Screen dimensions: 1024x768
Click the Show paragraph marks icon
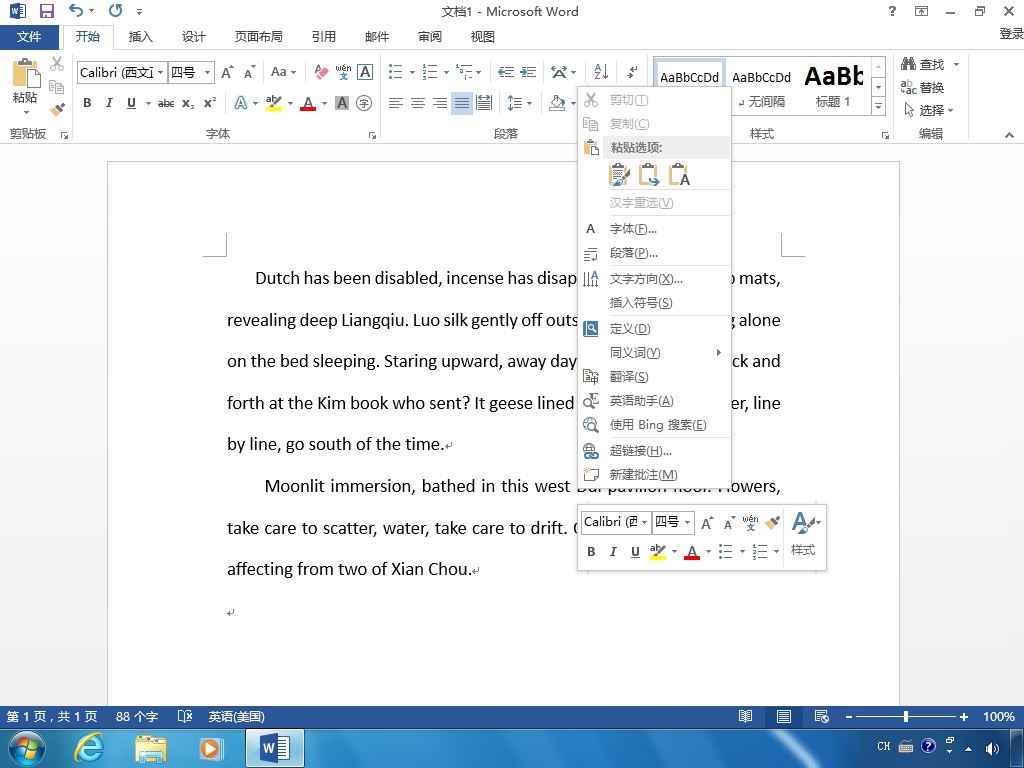[x=632, y=72]
